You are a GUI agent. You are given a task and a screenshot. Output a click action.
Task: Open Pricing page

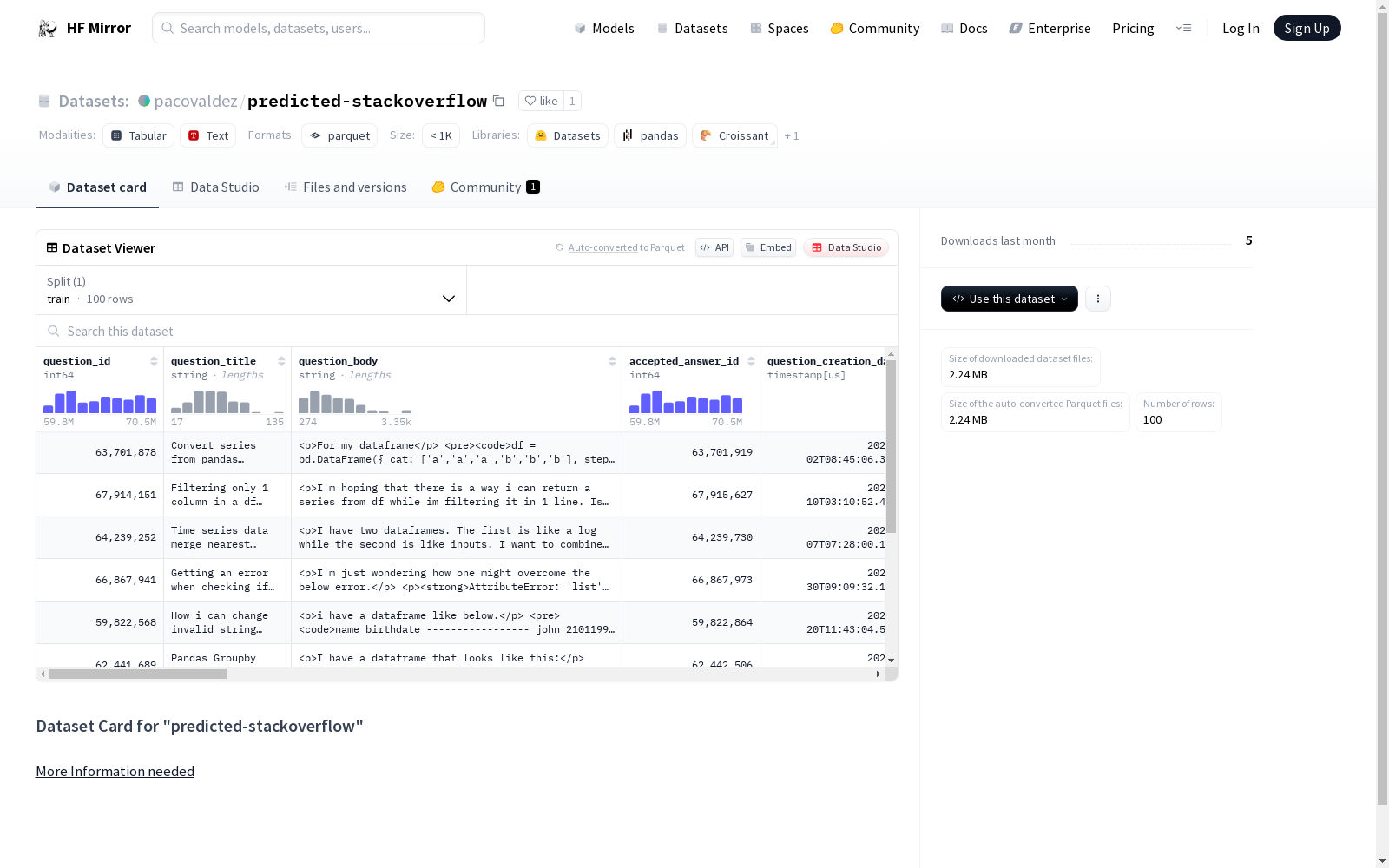tap(1133, 29)
